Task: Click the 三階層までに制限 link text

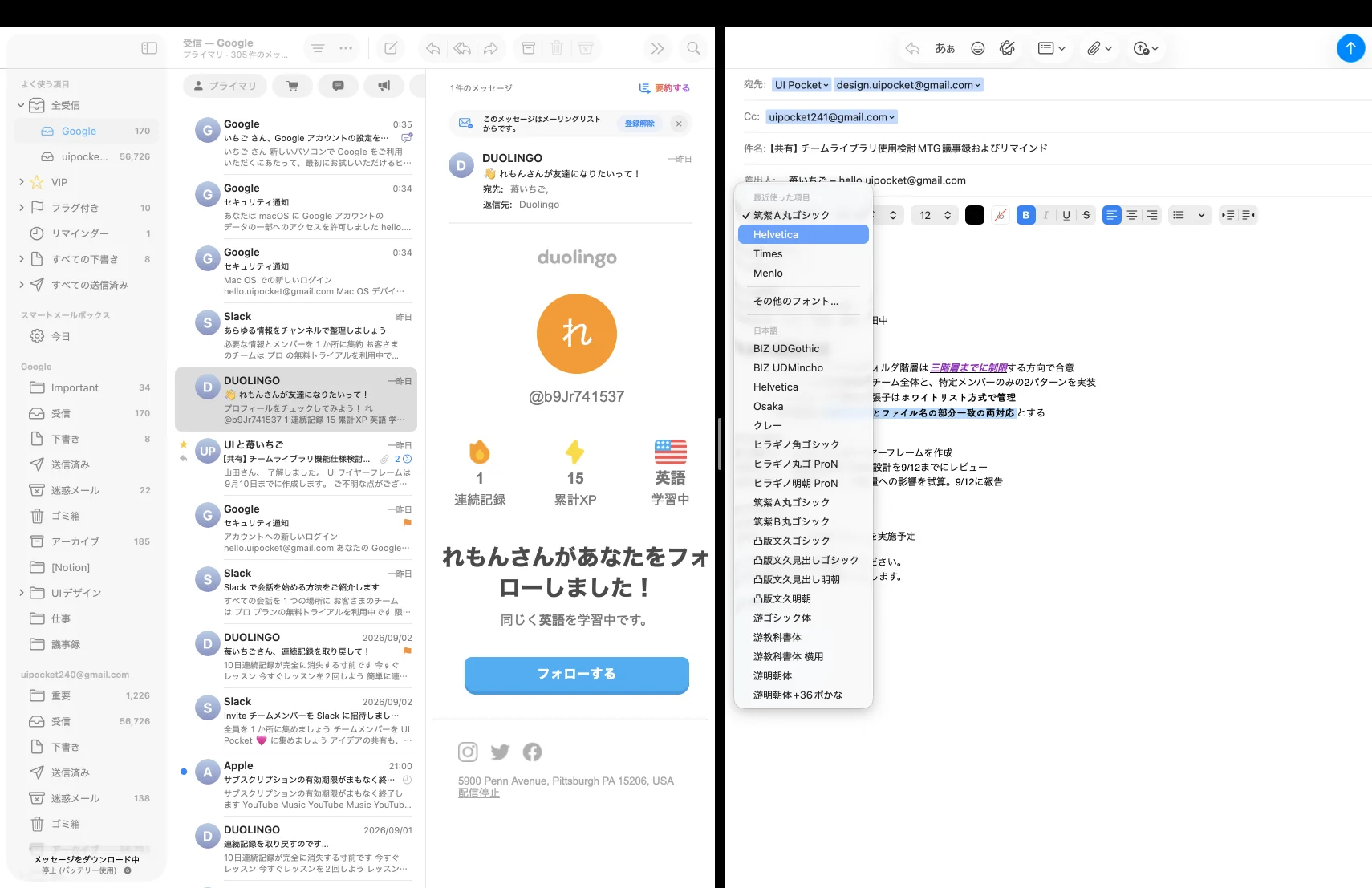Action: click(x=968, y=367)
